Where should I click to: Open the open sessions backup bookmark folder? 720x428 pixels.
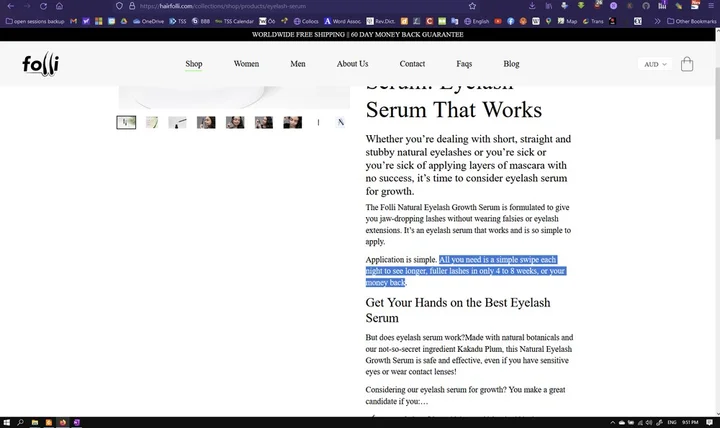[x=35, y=21]
